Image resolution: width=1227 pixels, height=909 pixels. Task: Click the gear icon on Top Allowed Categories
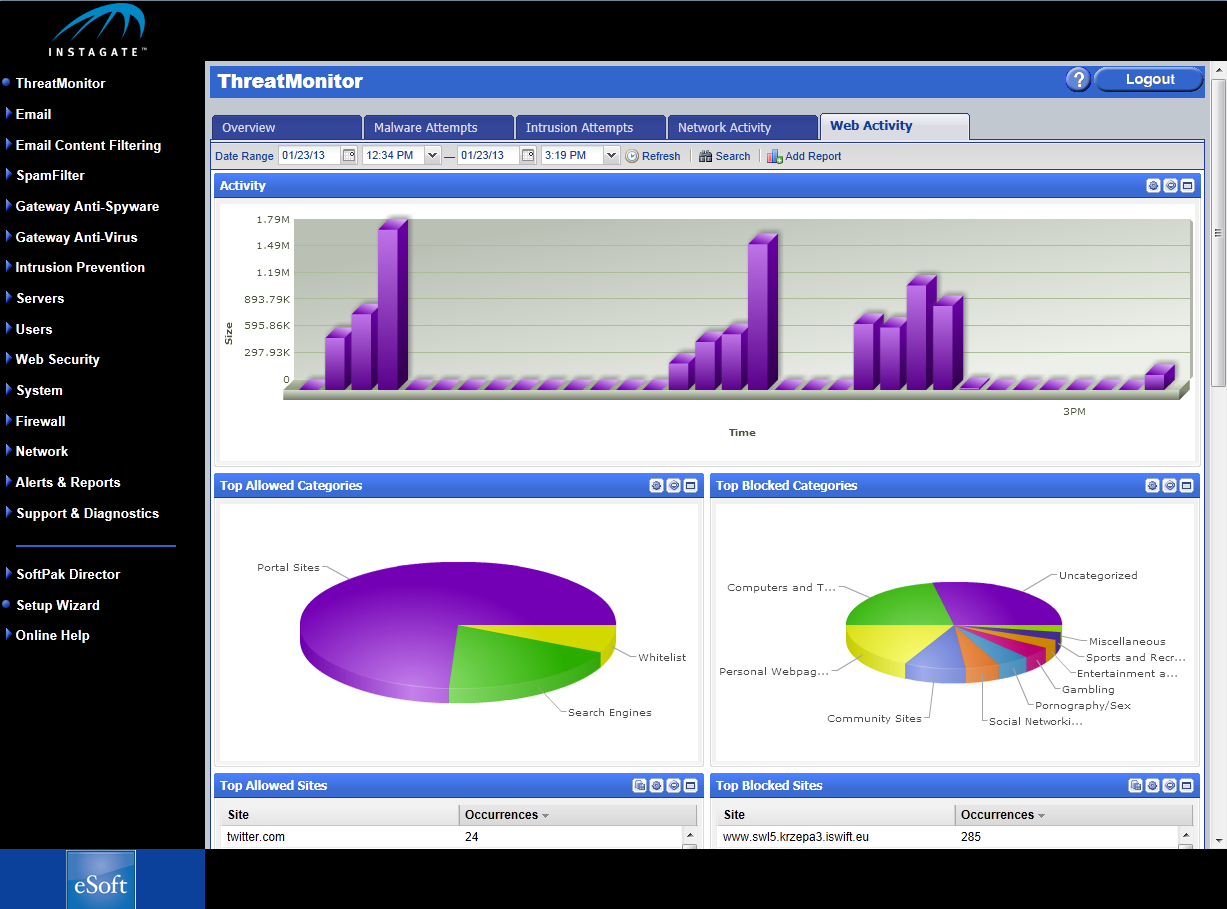[x=657, y=485]
